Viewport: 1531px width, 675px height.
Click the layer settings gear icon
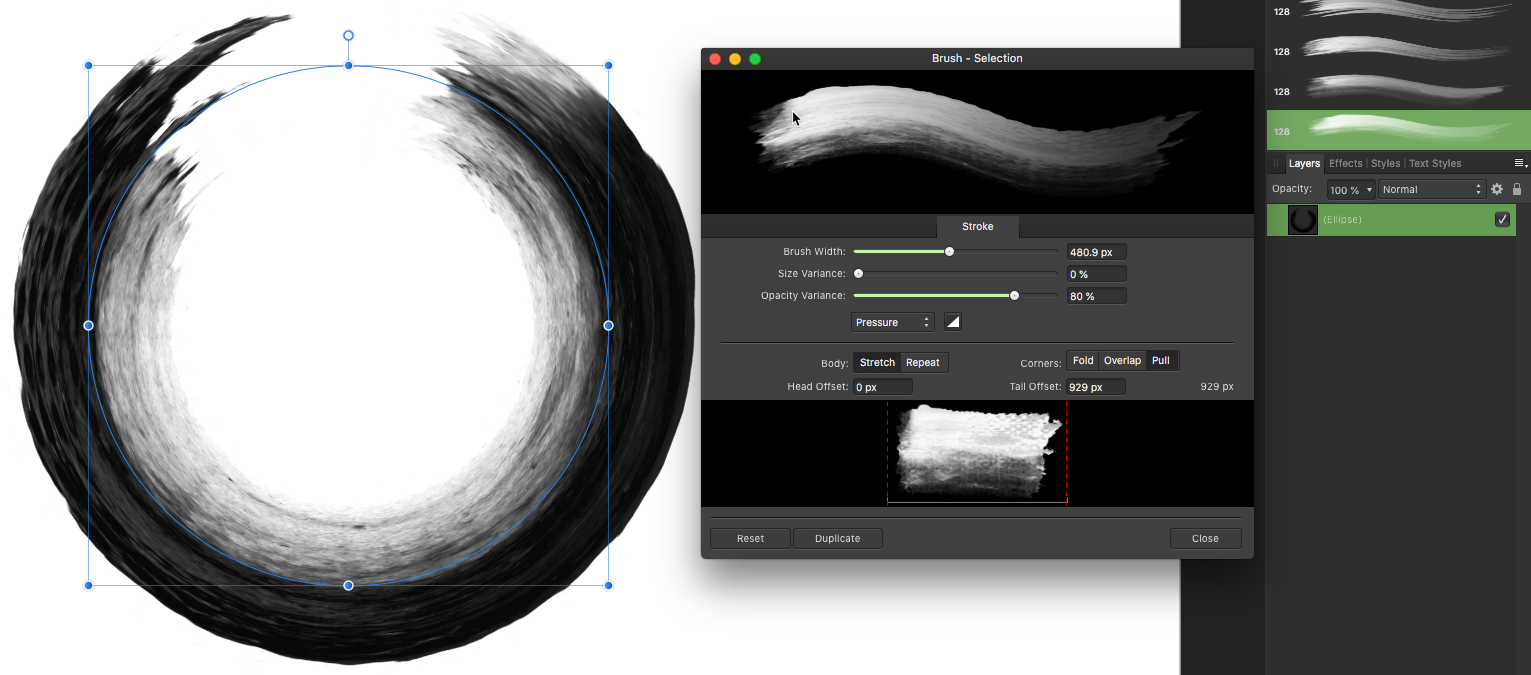point(1497,189)
